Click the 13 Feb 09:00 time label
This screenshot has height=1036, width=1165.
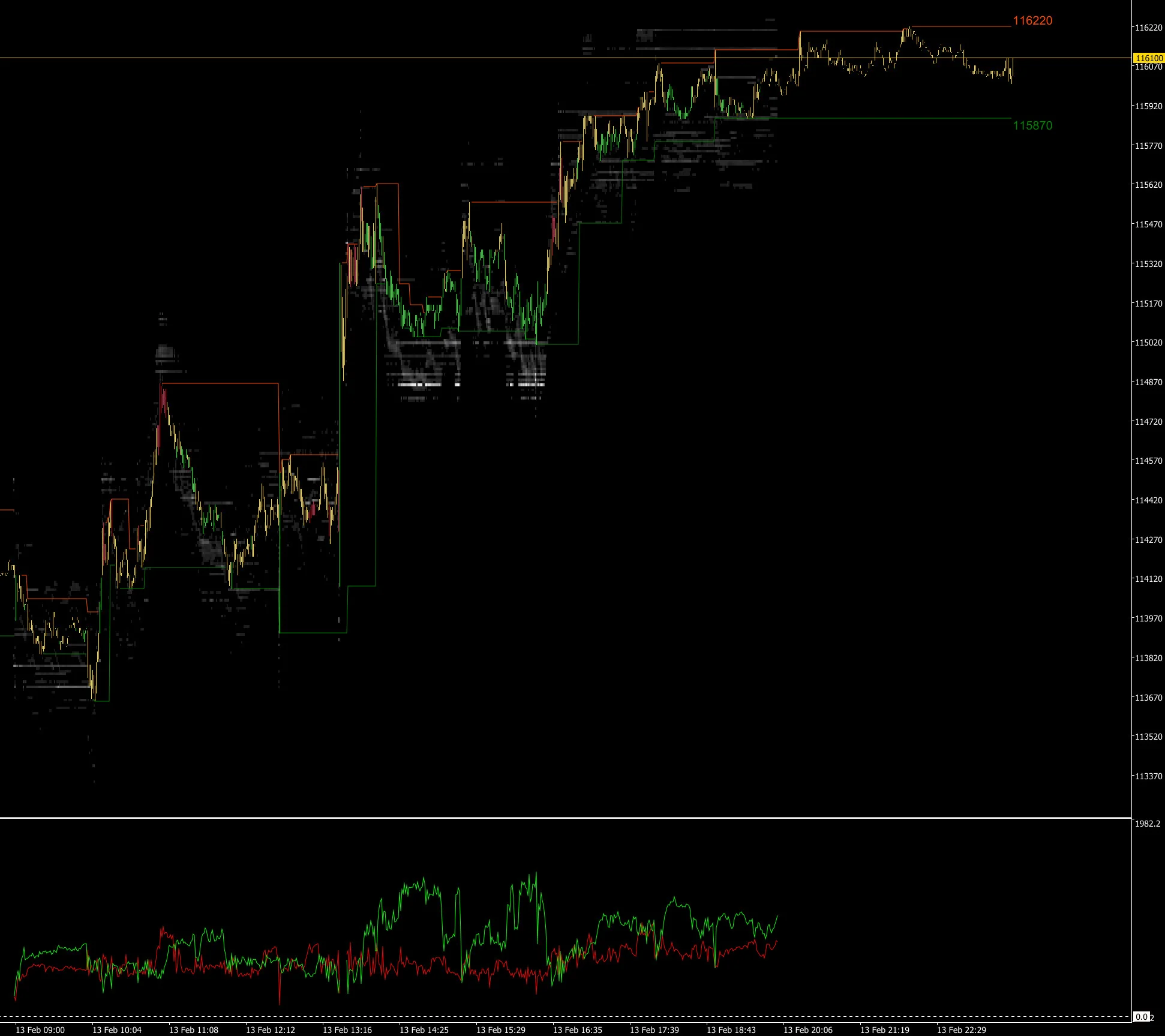click(x=40, y=1030)
